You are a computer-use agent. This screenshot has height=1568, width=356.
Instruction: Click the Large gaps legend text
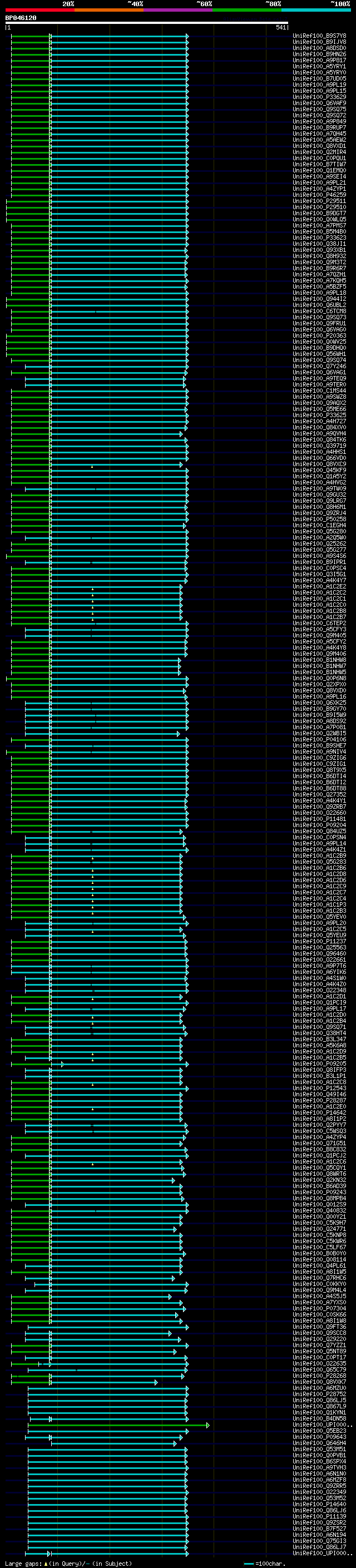pyautogui.click(x=68, y=1564)
